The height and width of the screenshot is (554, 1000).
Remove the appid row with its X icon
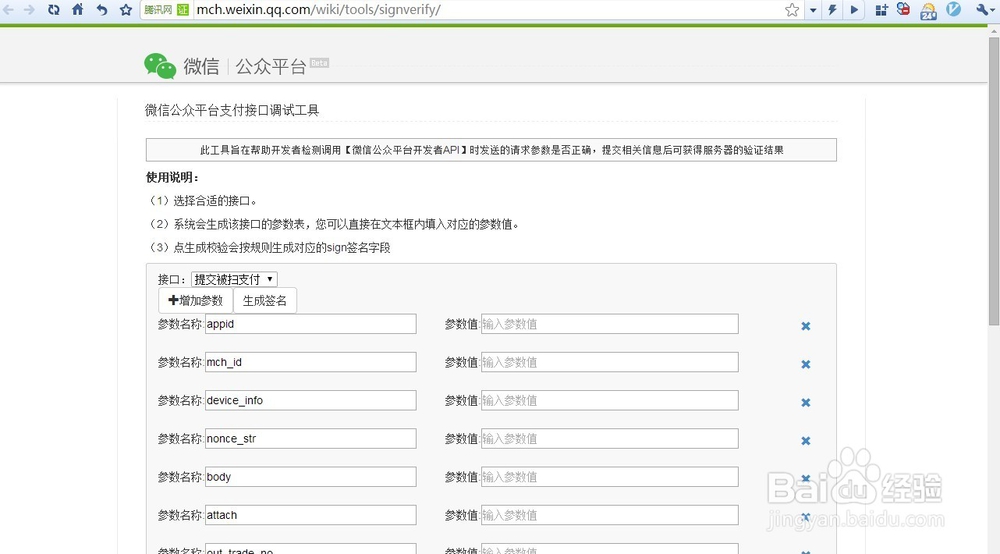pos(805,326)
